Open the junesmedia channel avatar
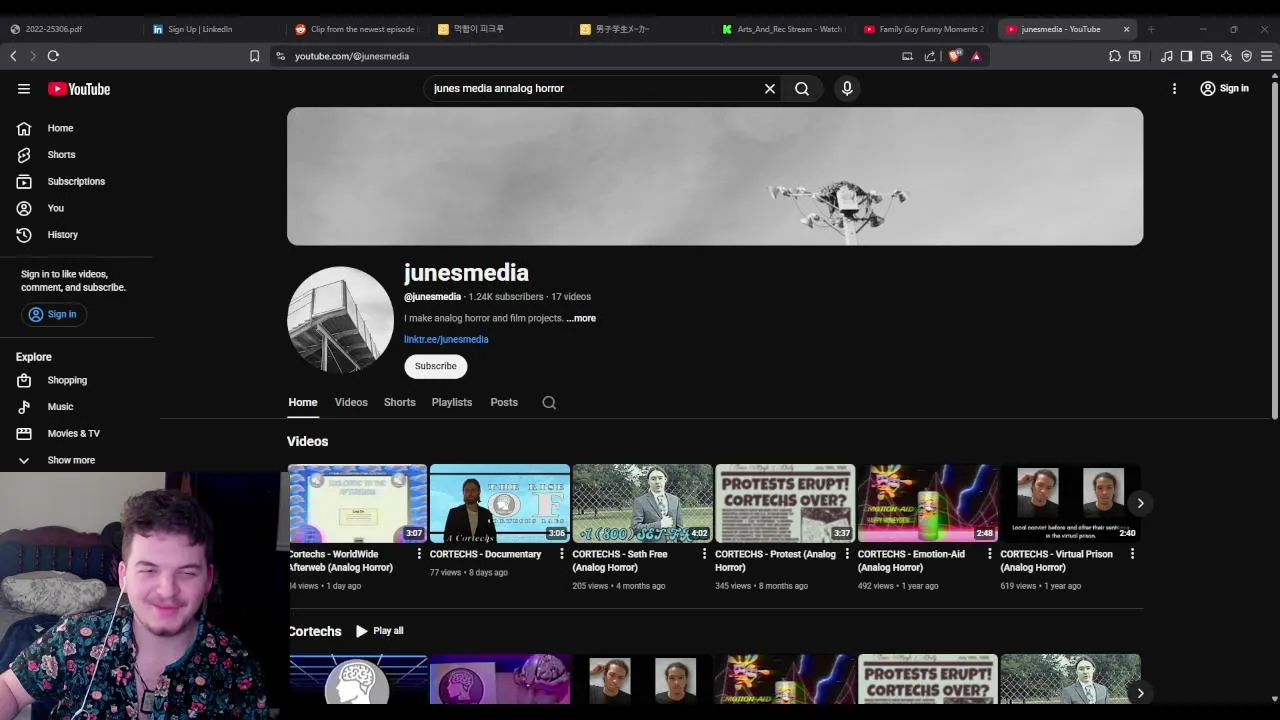 (x=340, y=319)
